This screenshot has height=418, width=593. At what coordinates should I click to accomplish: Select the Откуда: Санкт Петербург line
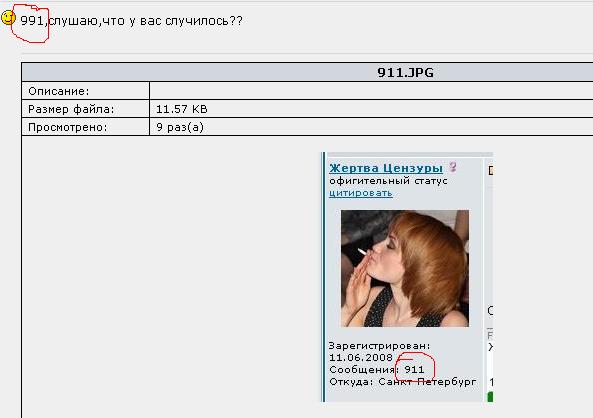(x=402, y=382)
